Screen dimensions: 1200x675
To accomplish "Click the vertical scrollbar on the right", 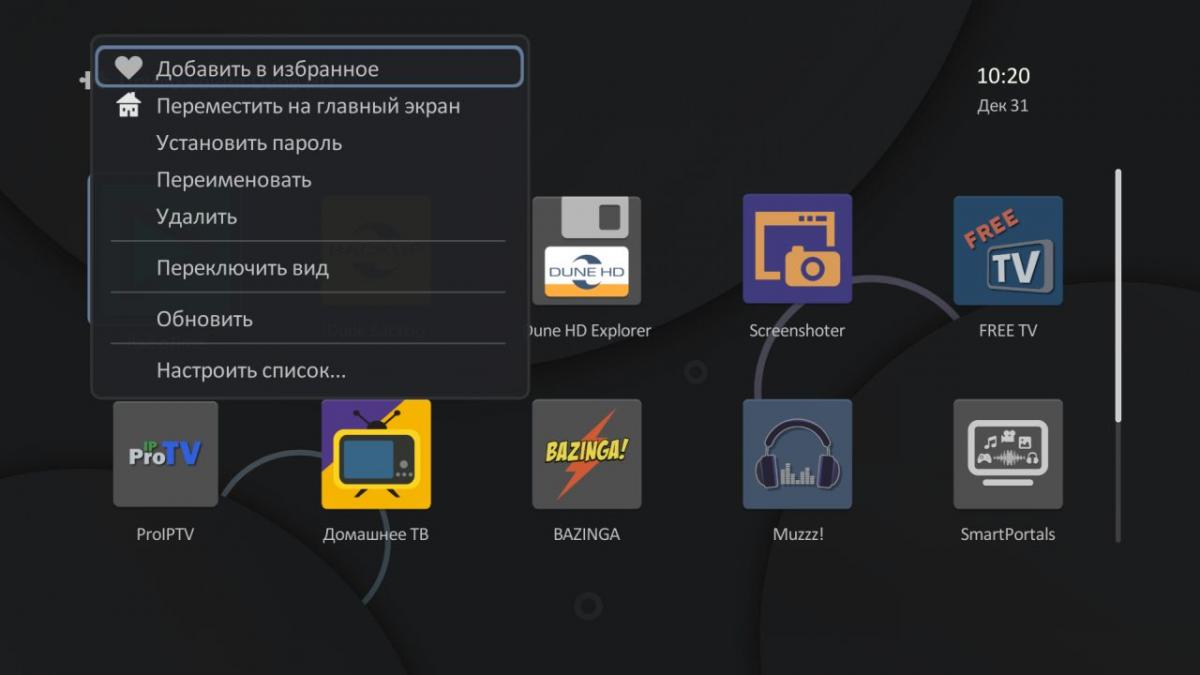I will click(x=1118, y=355).
